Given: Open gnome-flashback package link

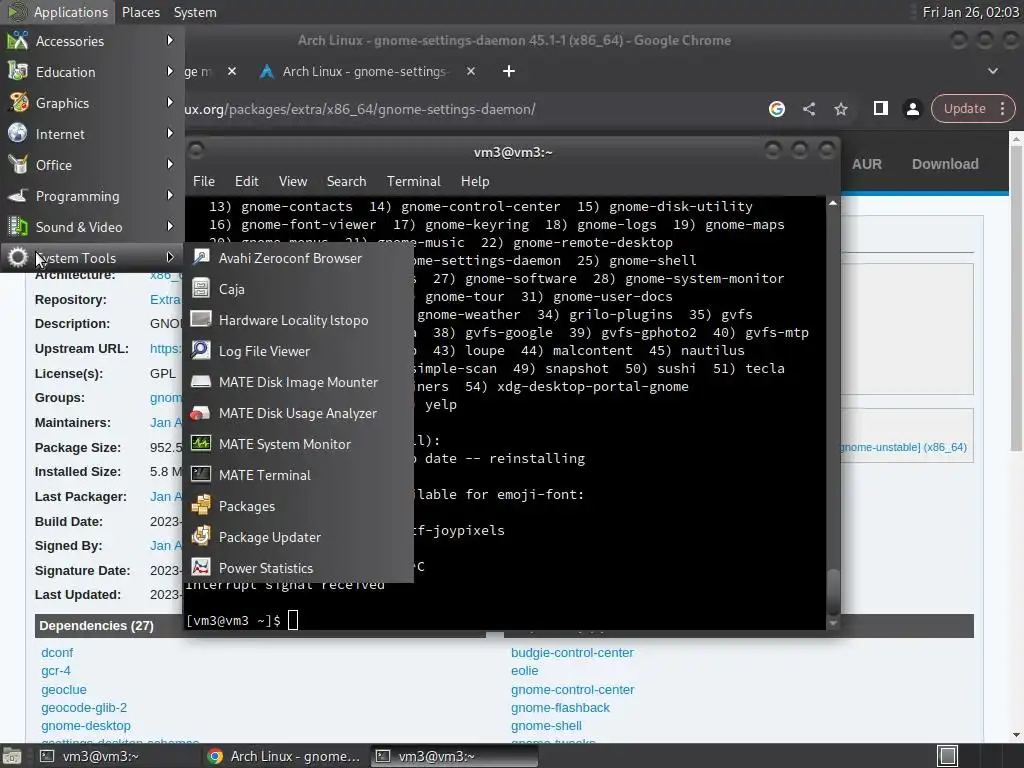Looking at the screenshot, I should 560,707.
